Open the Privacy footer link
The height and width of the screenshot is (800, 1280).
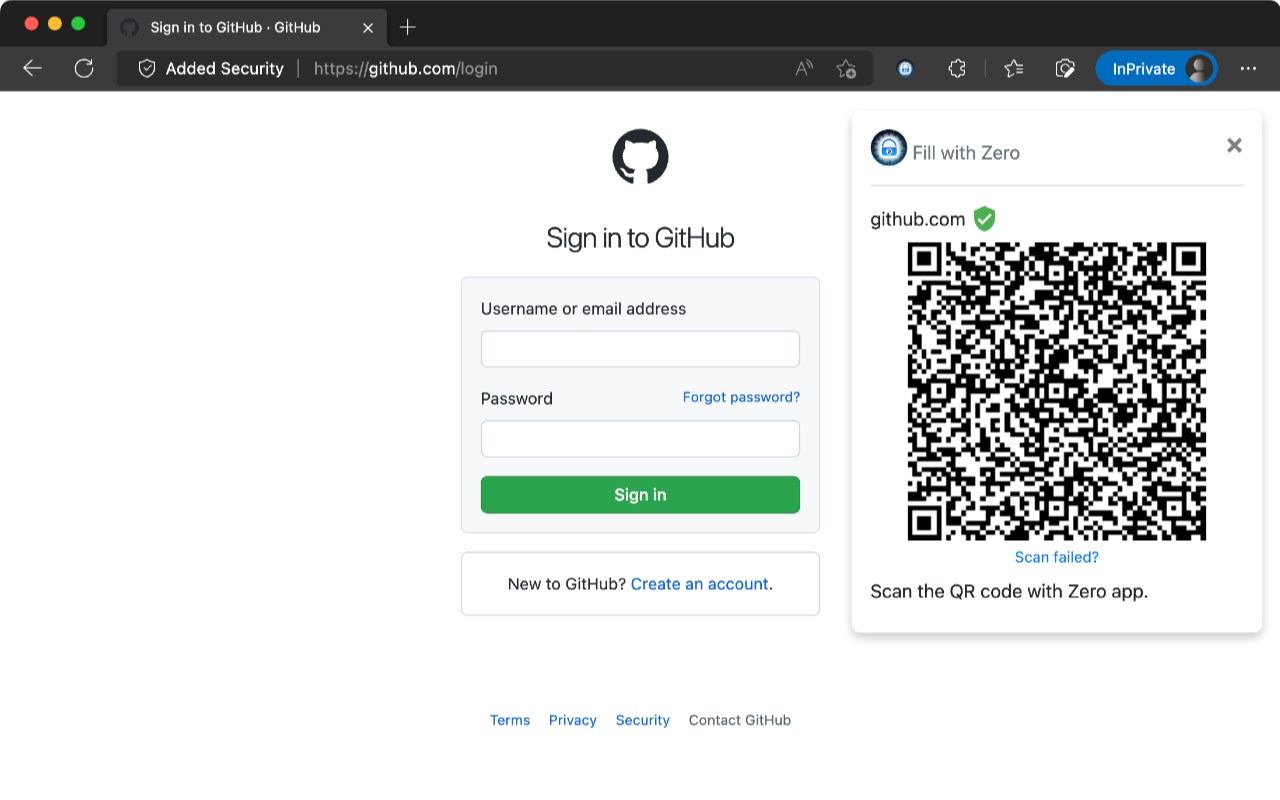tap(573, 720)
